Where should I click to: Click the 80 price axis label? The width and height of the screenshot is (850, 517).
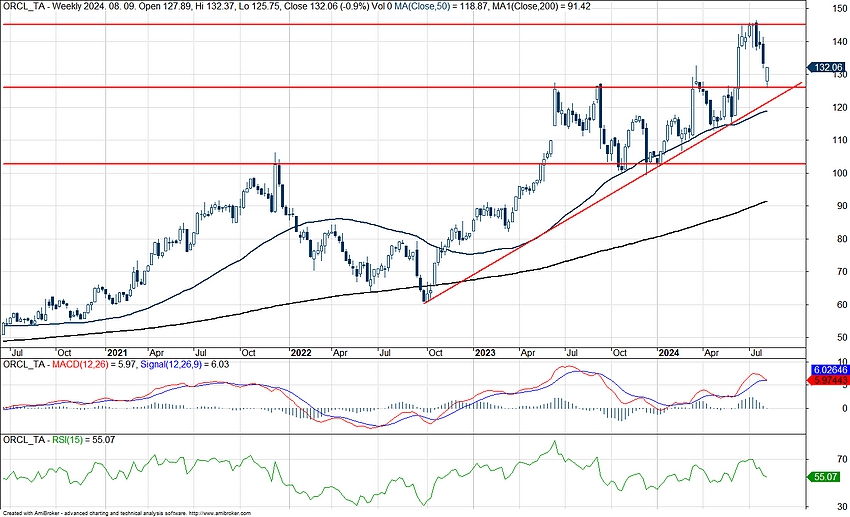click(842, 239)
